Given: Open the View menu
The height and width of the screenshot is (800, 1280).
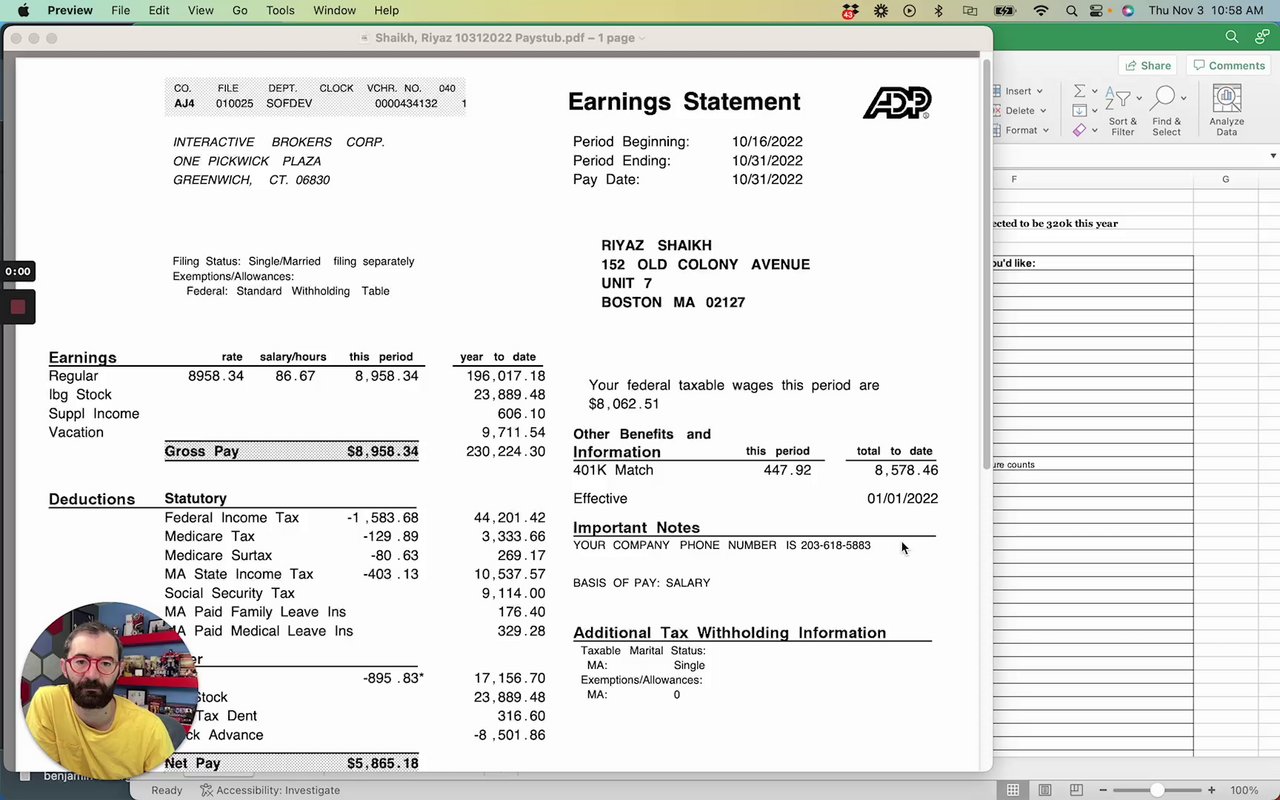Looking at the screenshot, I should click(201, 10).
